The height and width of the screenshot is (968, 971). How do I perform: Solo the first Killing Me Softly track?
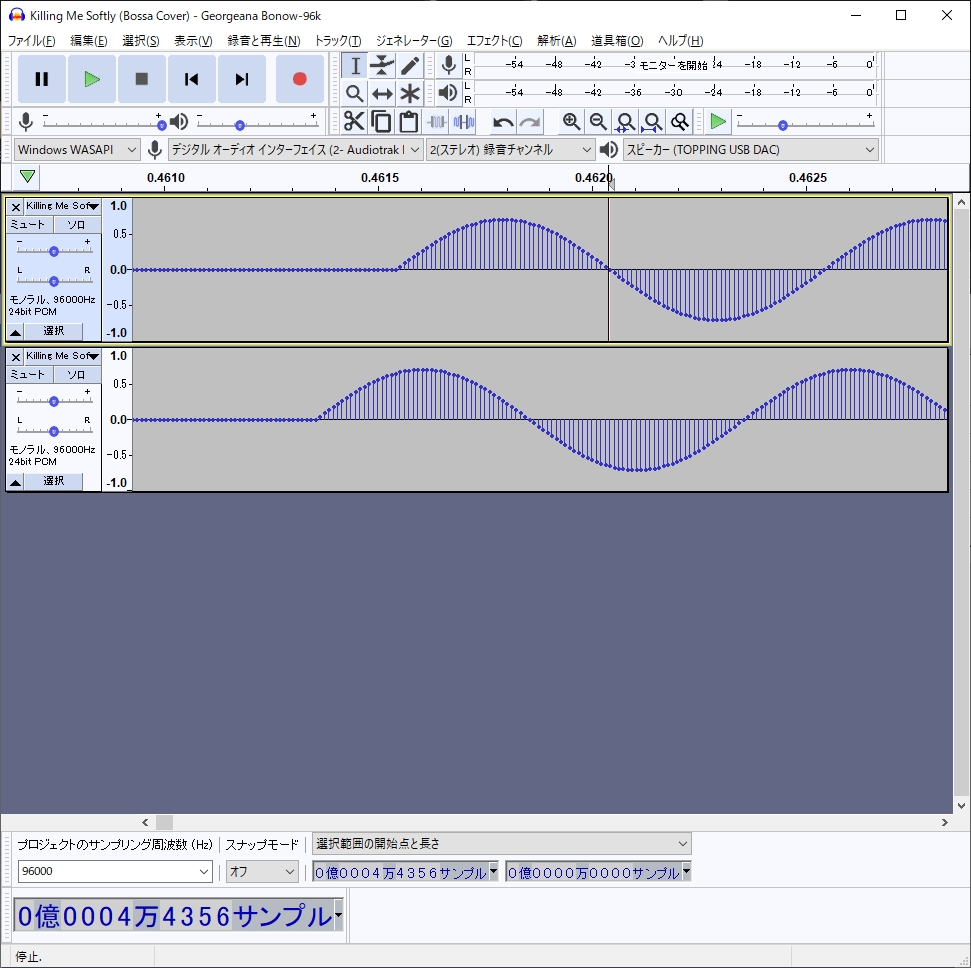[77, 225]
